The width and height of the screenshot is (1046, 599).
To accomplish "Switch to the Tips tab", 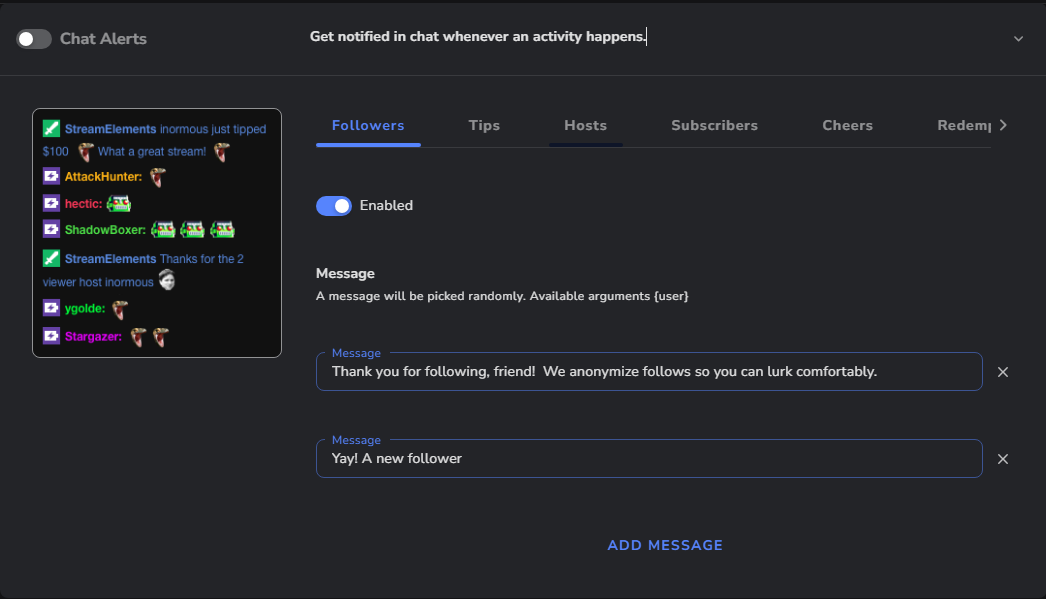I will 484,125.
